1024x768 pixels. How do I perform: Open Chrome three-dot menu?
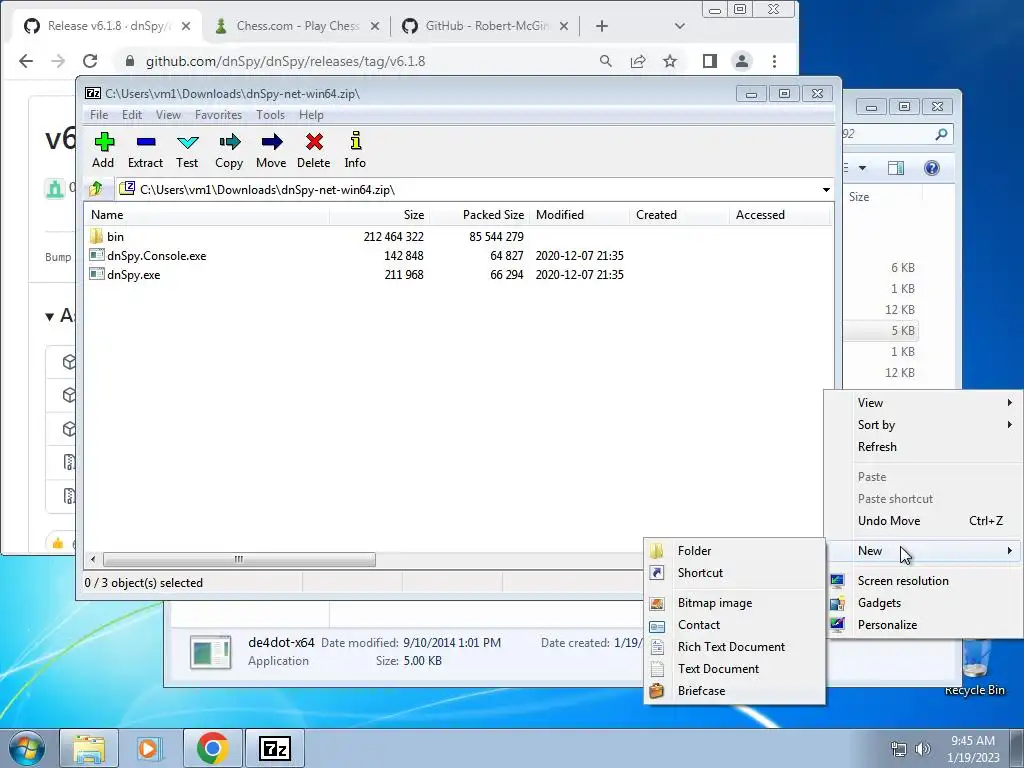point(775,61)
